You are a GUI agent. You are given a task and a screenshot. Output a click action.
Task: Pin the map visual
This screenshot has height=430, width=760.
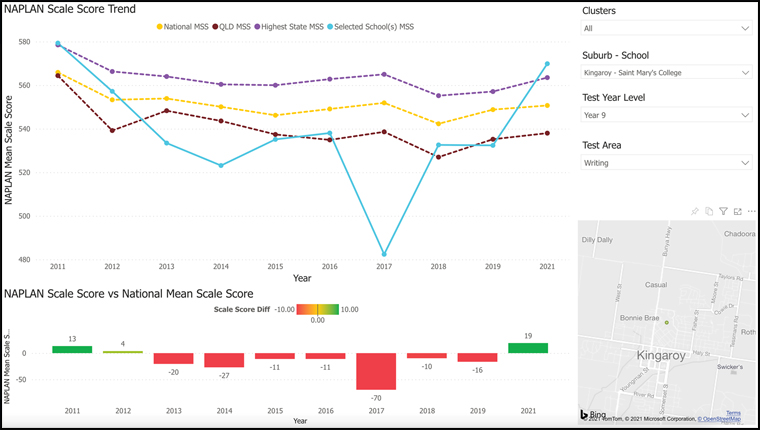[x=694, y=211]
